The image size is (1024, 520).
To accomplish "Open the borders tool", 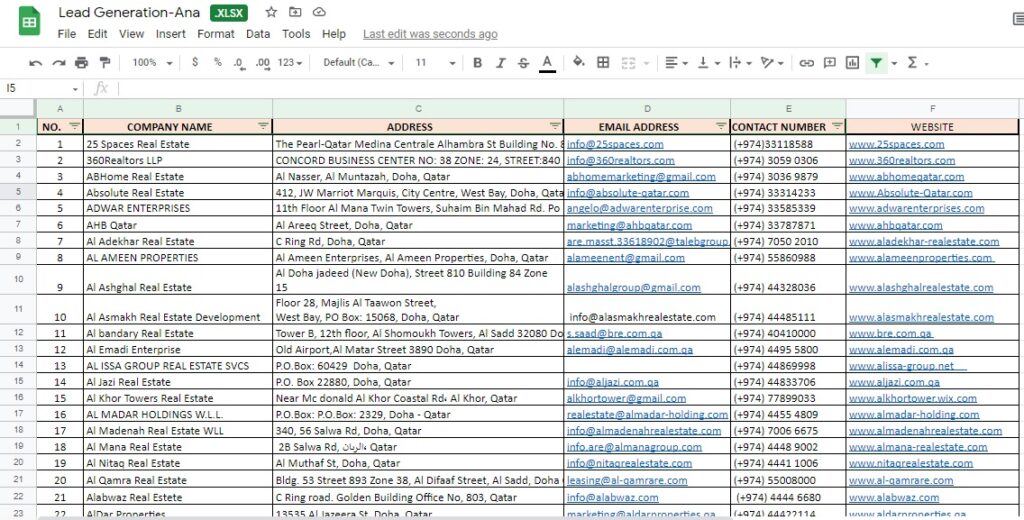I will (x=603, y=63).
